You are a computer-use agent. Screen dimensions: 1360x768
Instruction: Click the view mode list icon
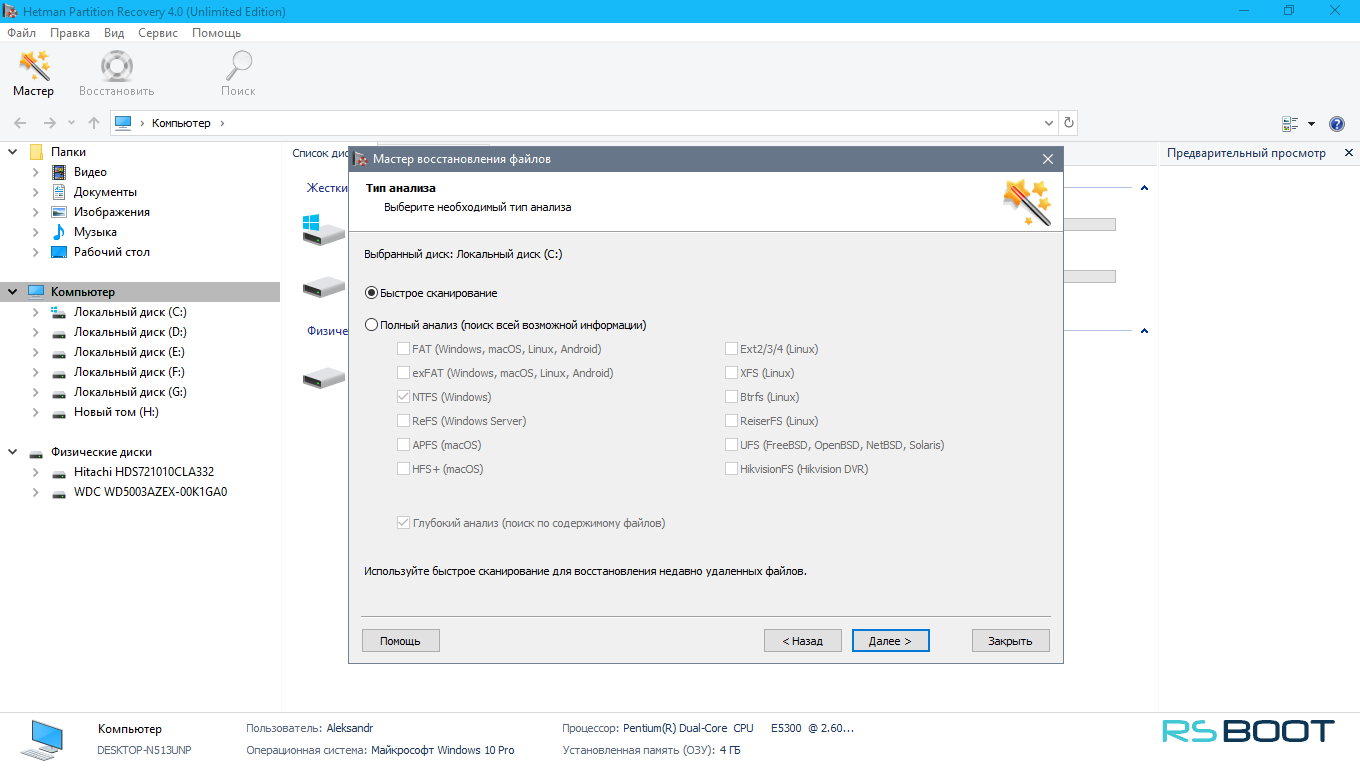coord(1290,124)
